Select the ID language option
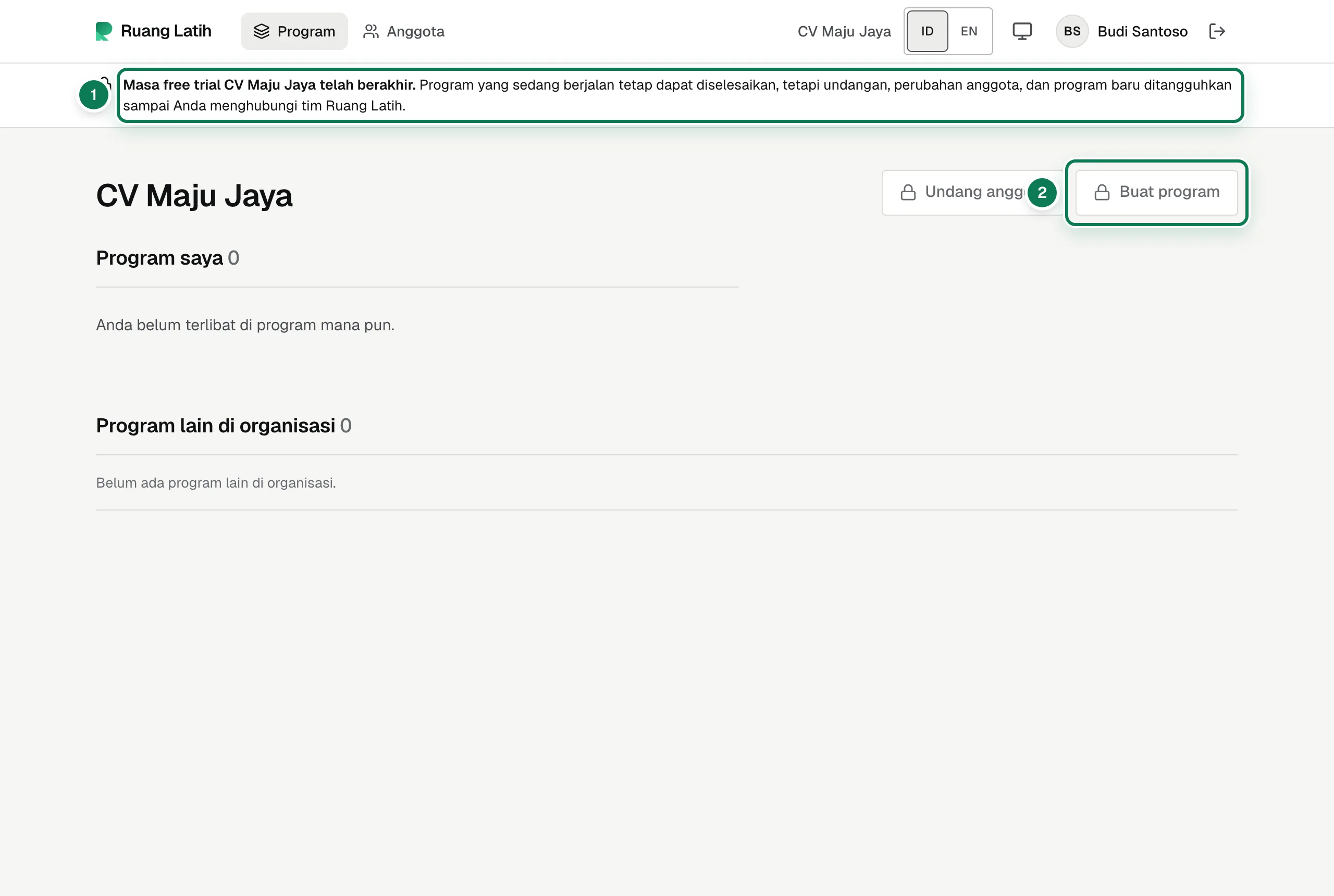Image resolution: width=1334 pixels, height=896 pixels. pyautogui.click(x=927, y=31)
